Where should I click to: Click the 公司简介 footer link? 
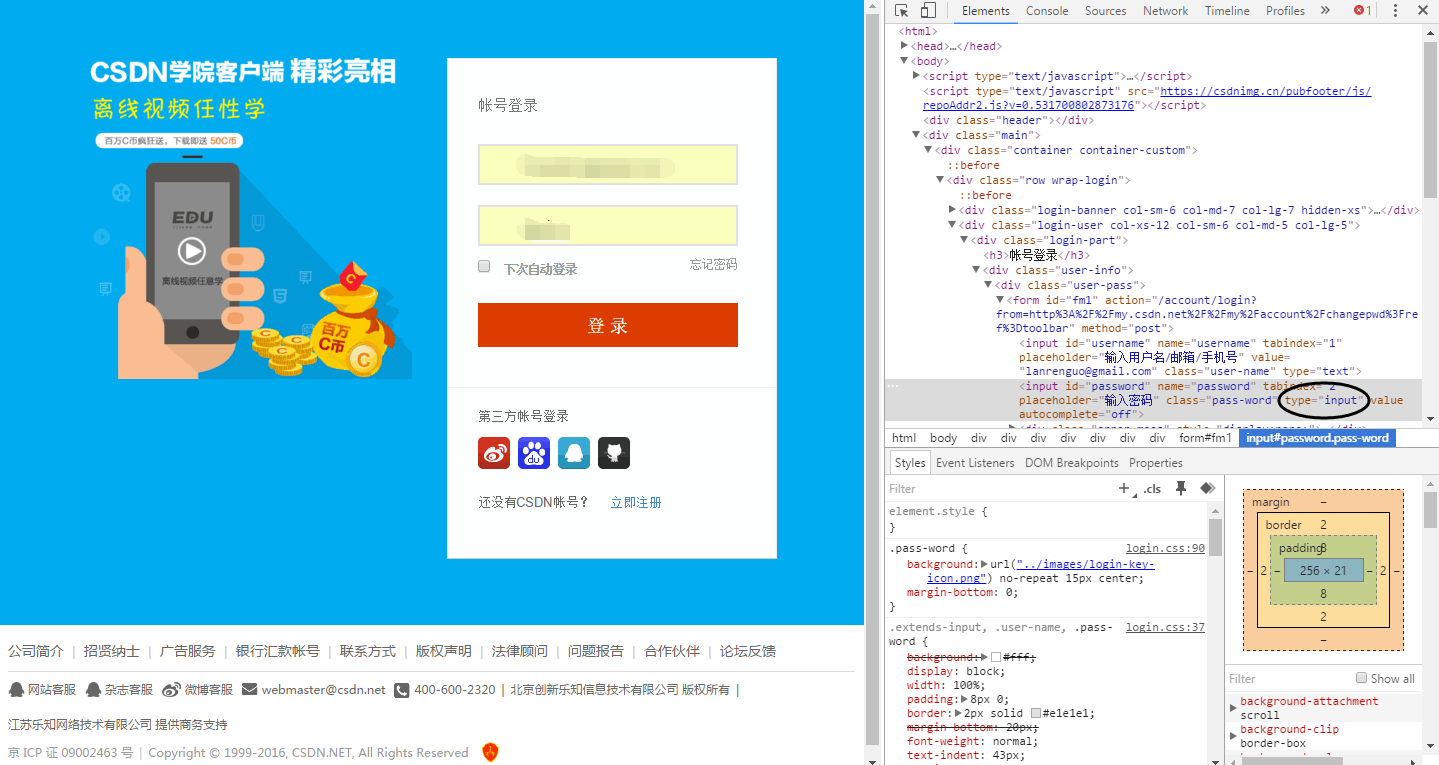coord(36,651)
